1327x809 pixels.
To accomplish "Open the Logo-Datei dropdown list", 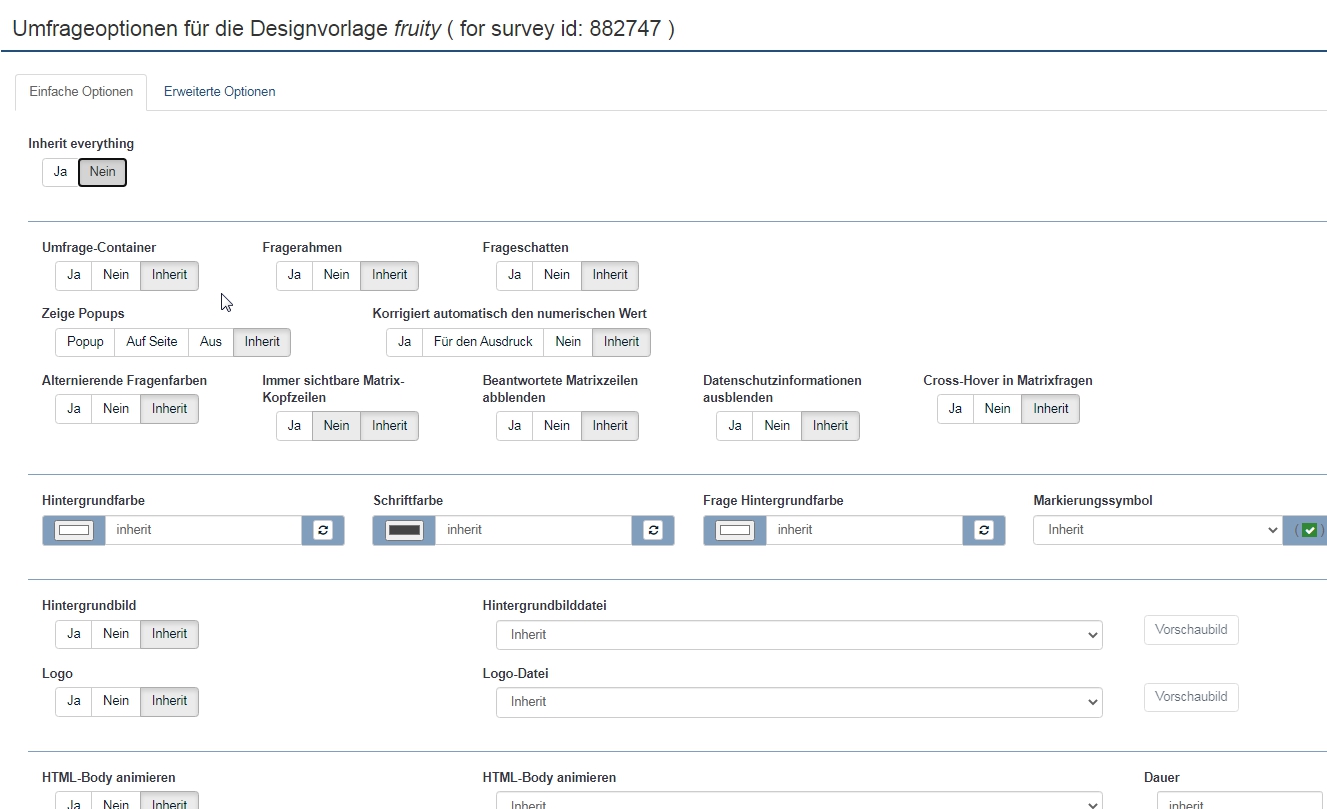I will coord(798,702).
